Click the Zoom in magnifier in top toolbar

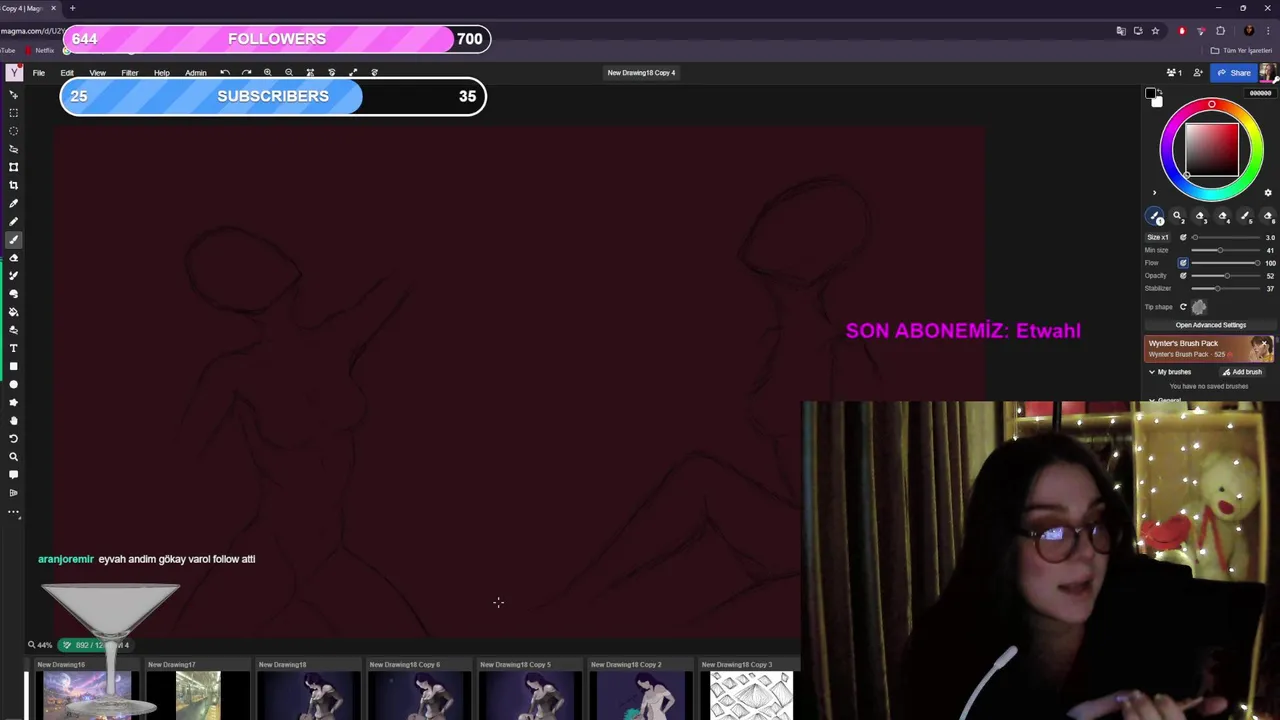pos(268,73)
